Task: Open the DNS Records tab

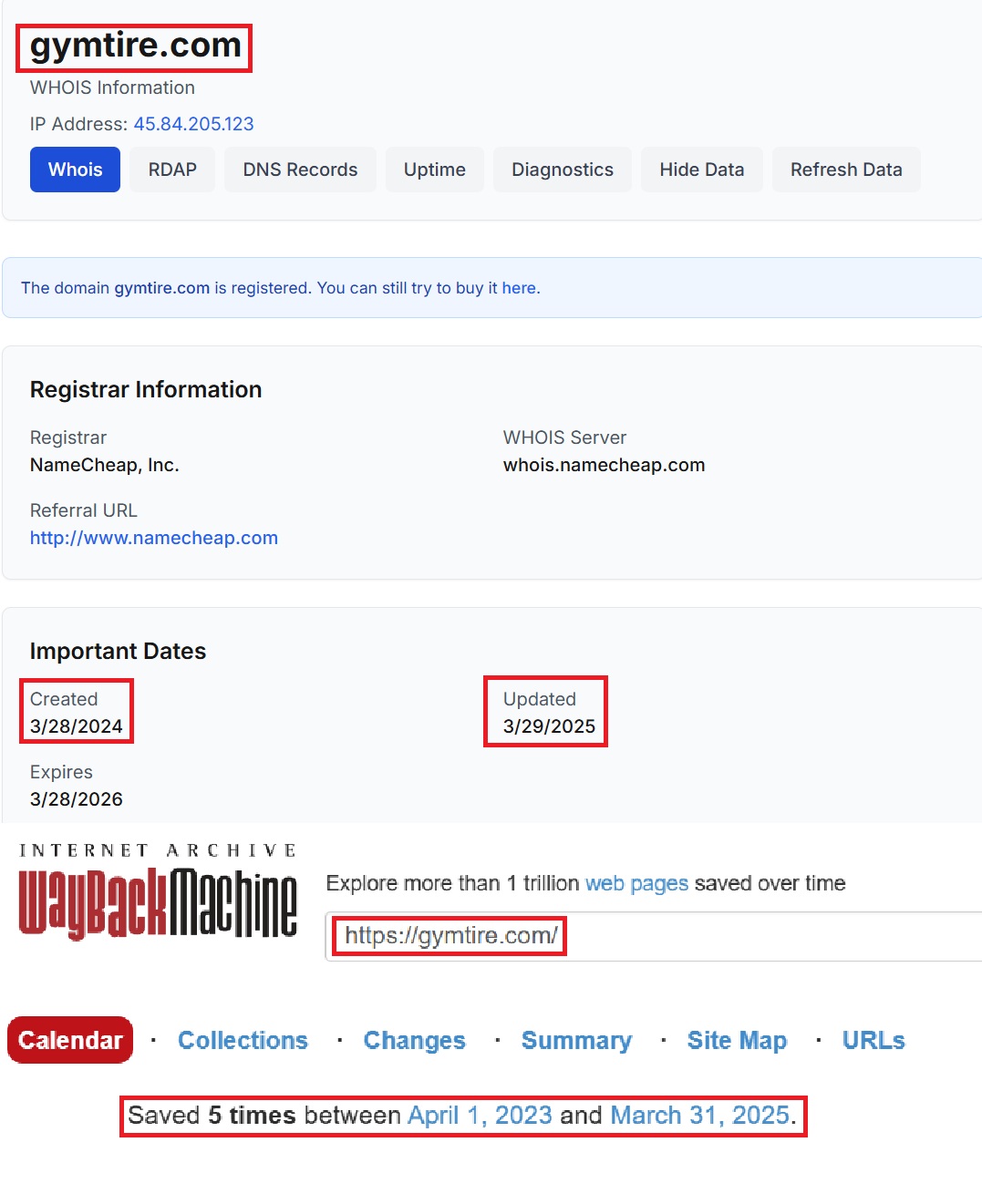Action: tap(300, 169)
